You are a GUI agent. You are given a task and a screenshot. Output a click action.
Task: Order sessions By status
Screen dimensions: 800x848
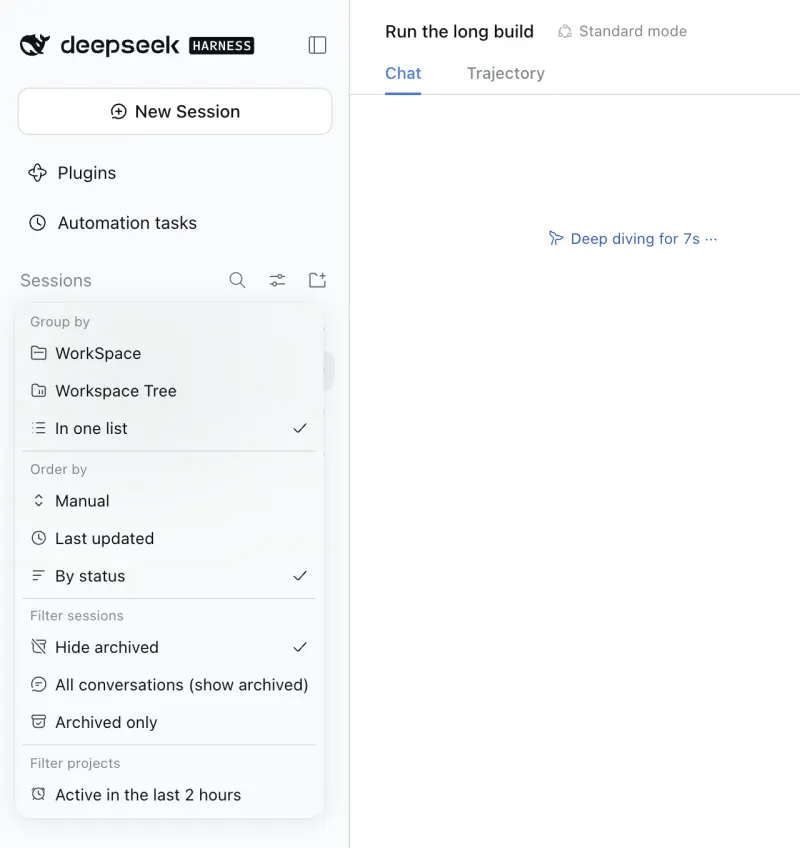(x=169, y=576)
